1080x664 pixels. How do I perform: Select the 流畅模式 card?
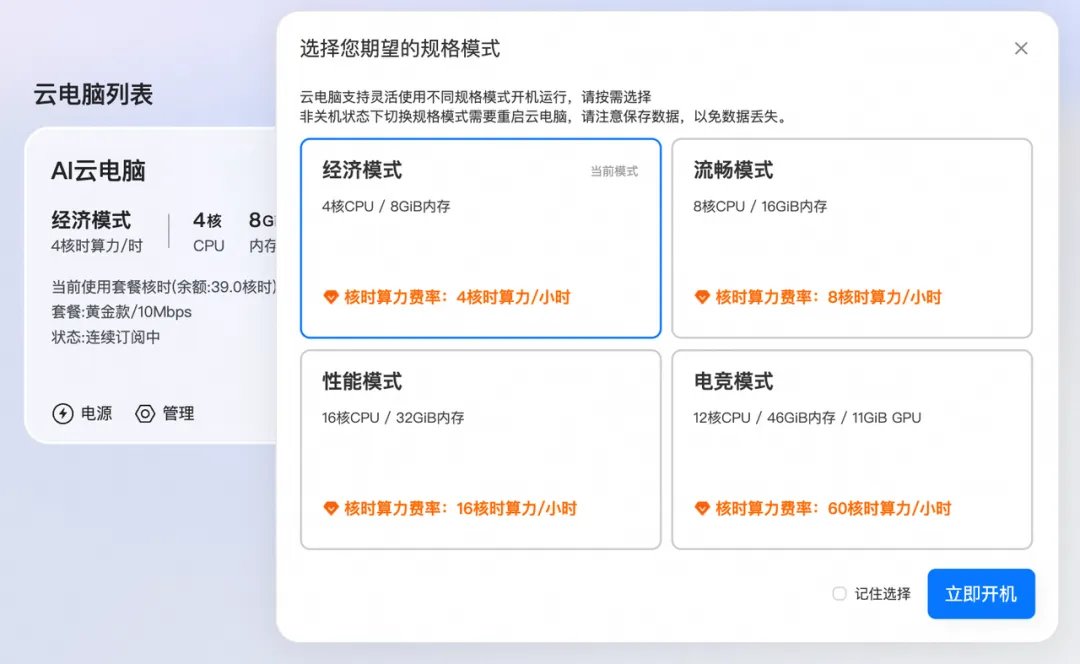coord(852,238)
